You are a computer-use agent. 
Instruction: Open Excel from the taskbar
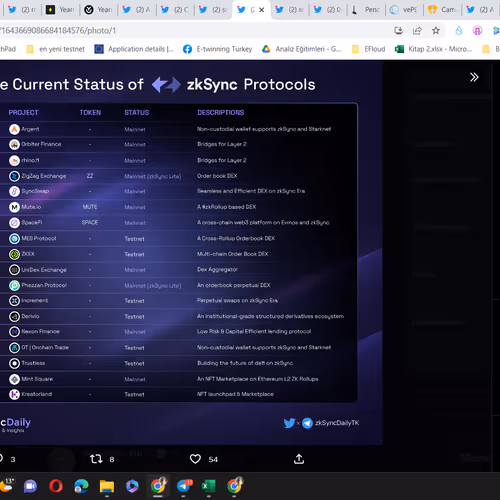pos(209,486)
